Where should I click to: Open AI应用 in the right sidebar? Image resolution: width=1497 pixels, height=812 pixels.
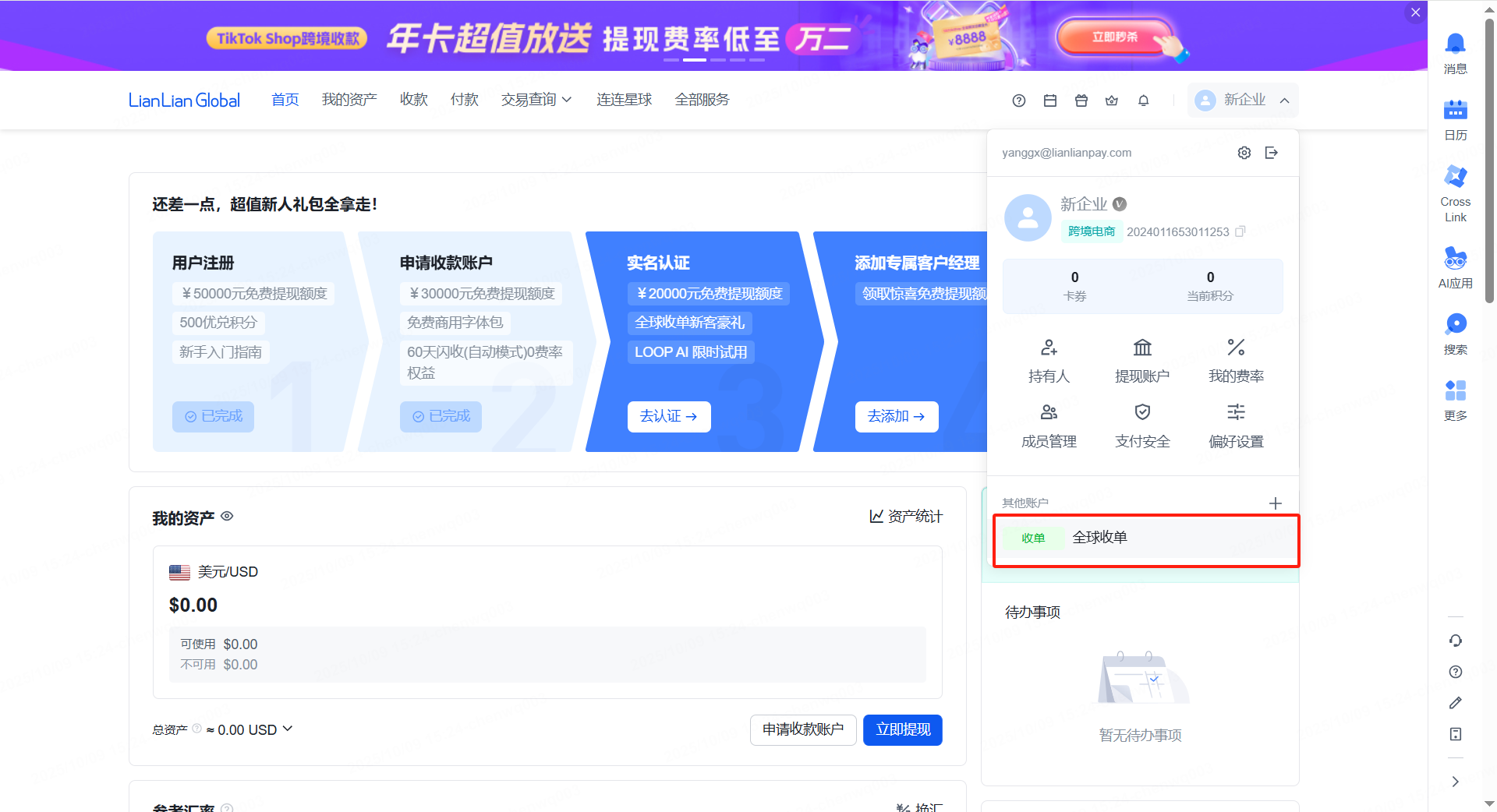[x=1455, y=267]
